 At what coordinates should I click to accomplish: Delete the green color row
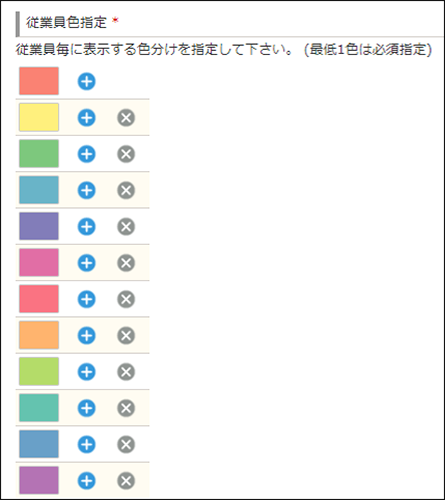click(x=126, y=154)
